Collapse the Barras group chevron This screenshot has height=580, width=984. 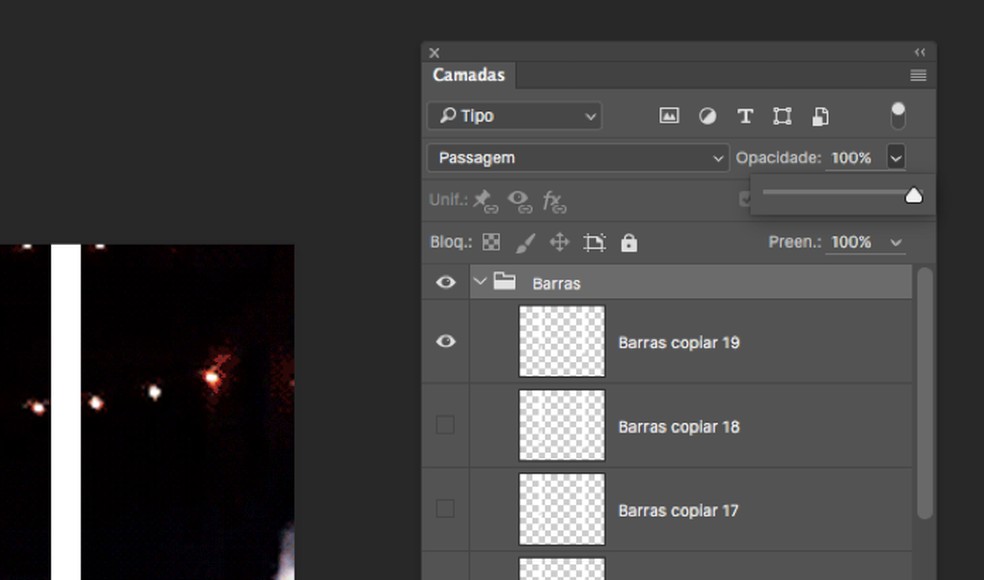pos(480,282)
